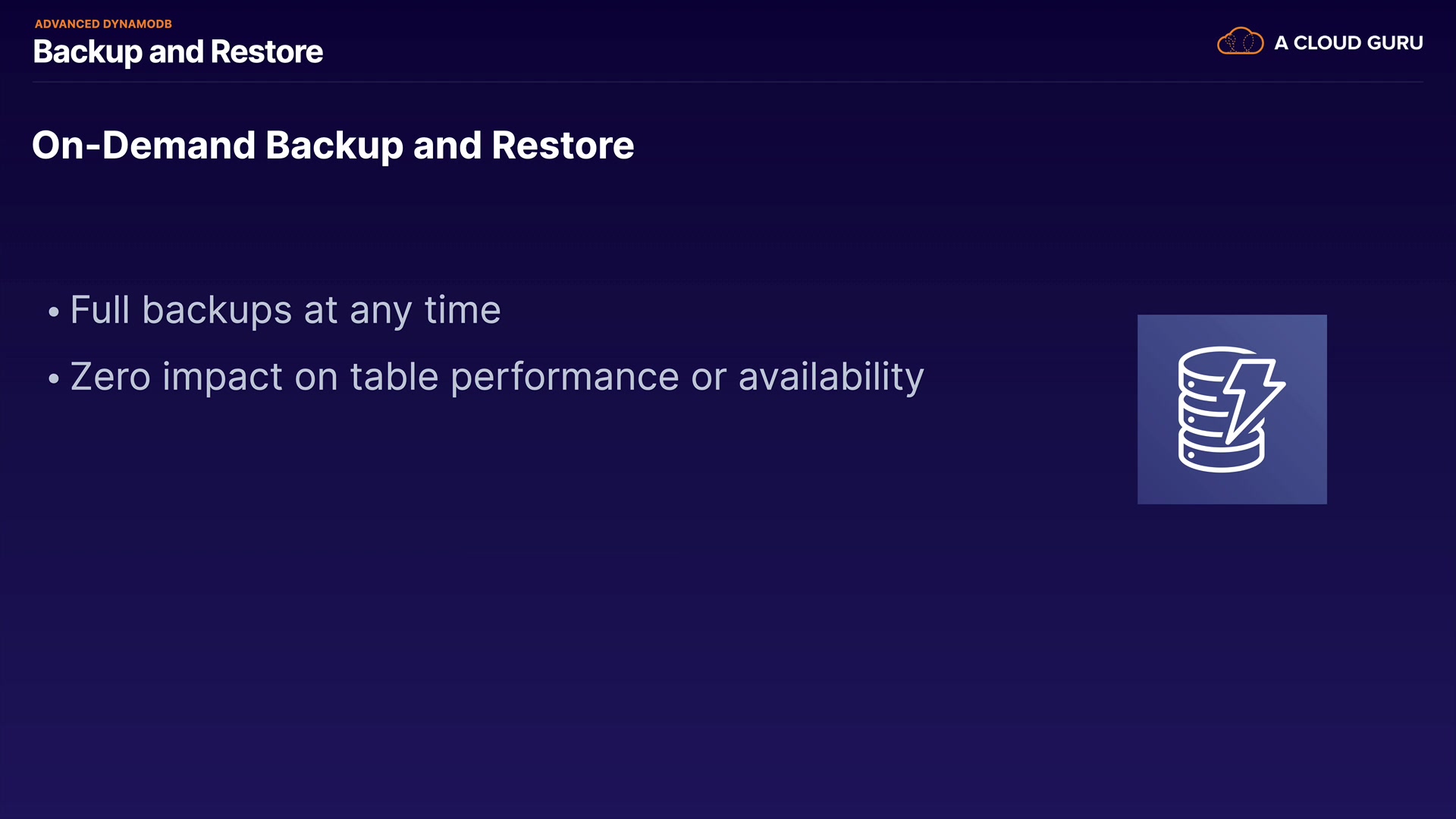Click the bullet dot before 'Zero impact'
This screenshot has width=1456, height=819.
pos(53,378)
